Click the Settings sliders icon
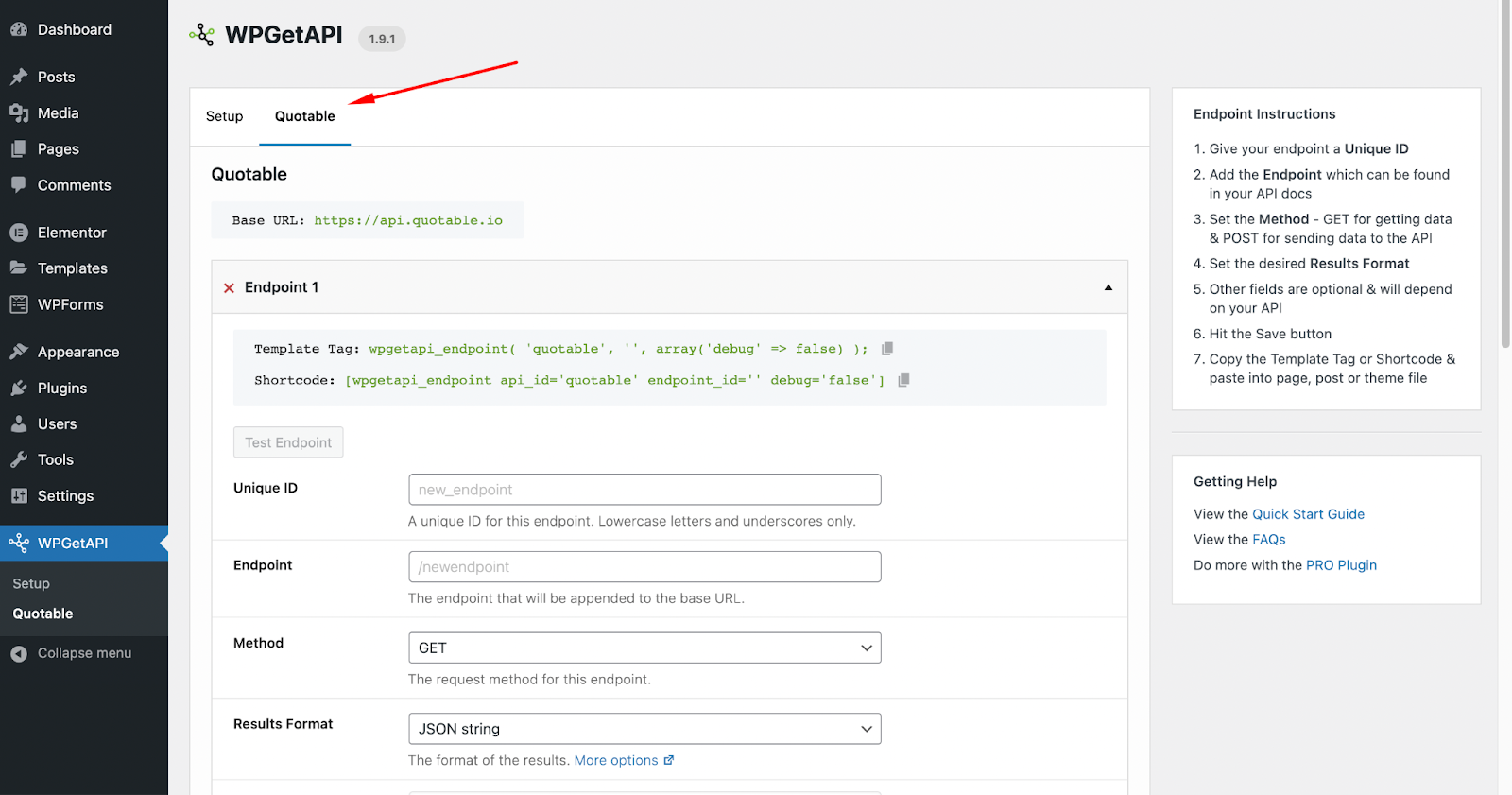This screenshot has width=1512, height=795. [x=19, y=495]
